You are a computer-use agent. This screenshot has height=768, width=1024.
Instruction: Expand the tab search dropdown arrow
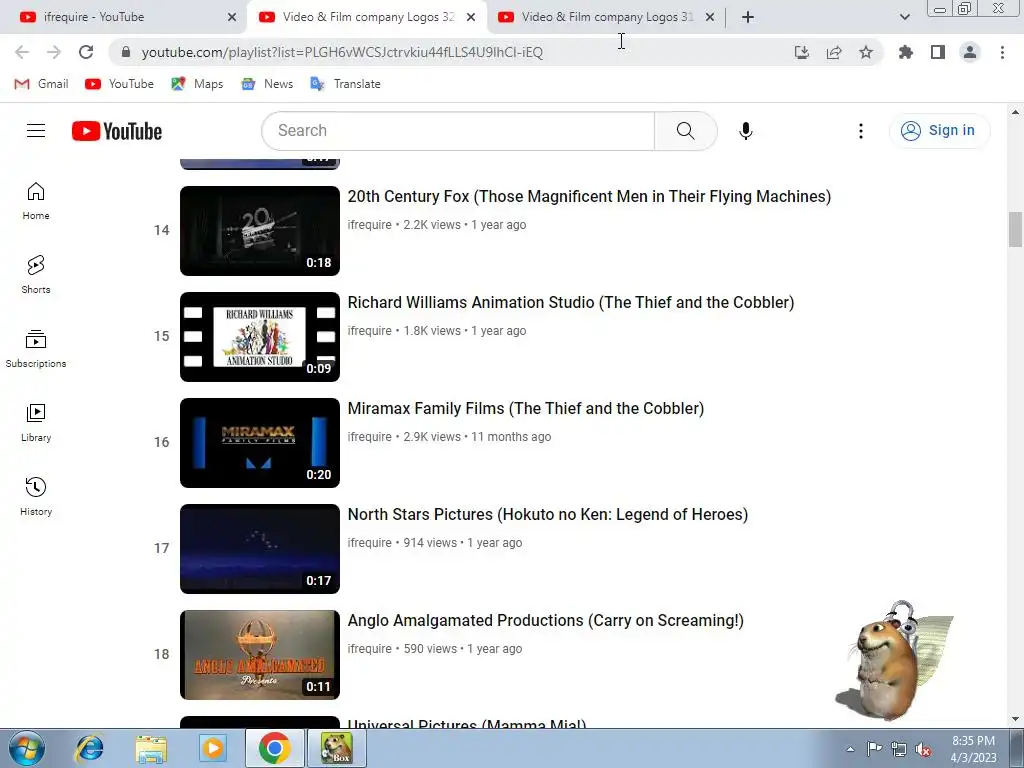point(904,17)
